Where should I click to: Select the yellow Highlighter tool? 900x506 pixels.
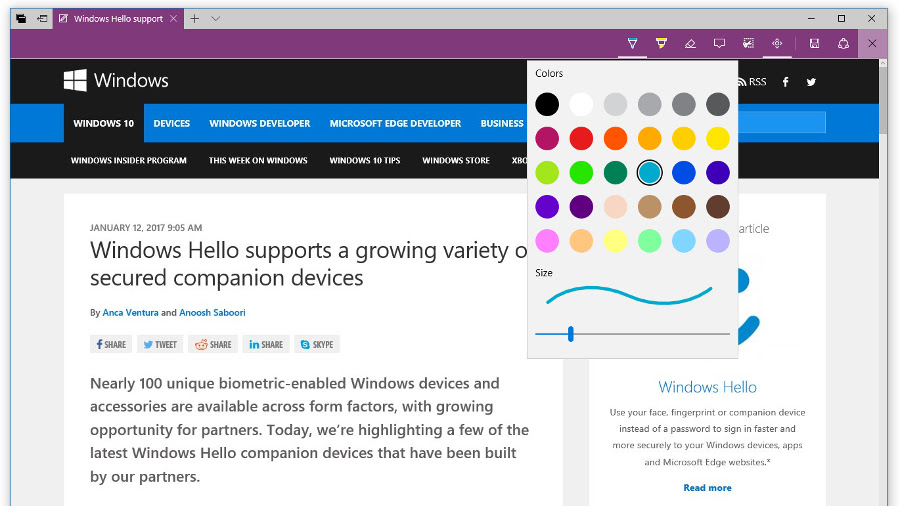tap(661, 44)
